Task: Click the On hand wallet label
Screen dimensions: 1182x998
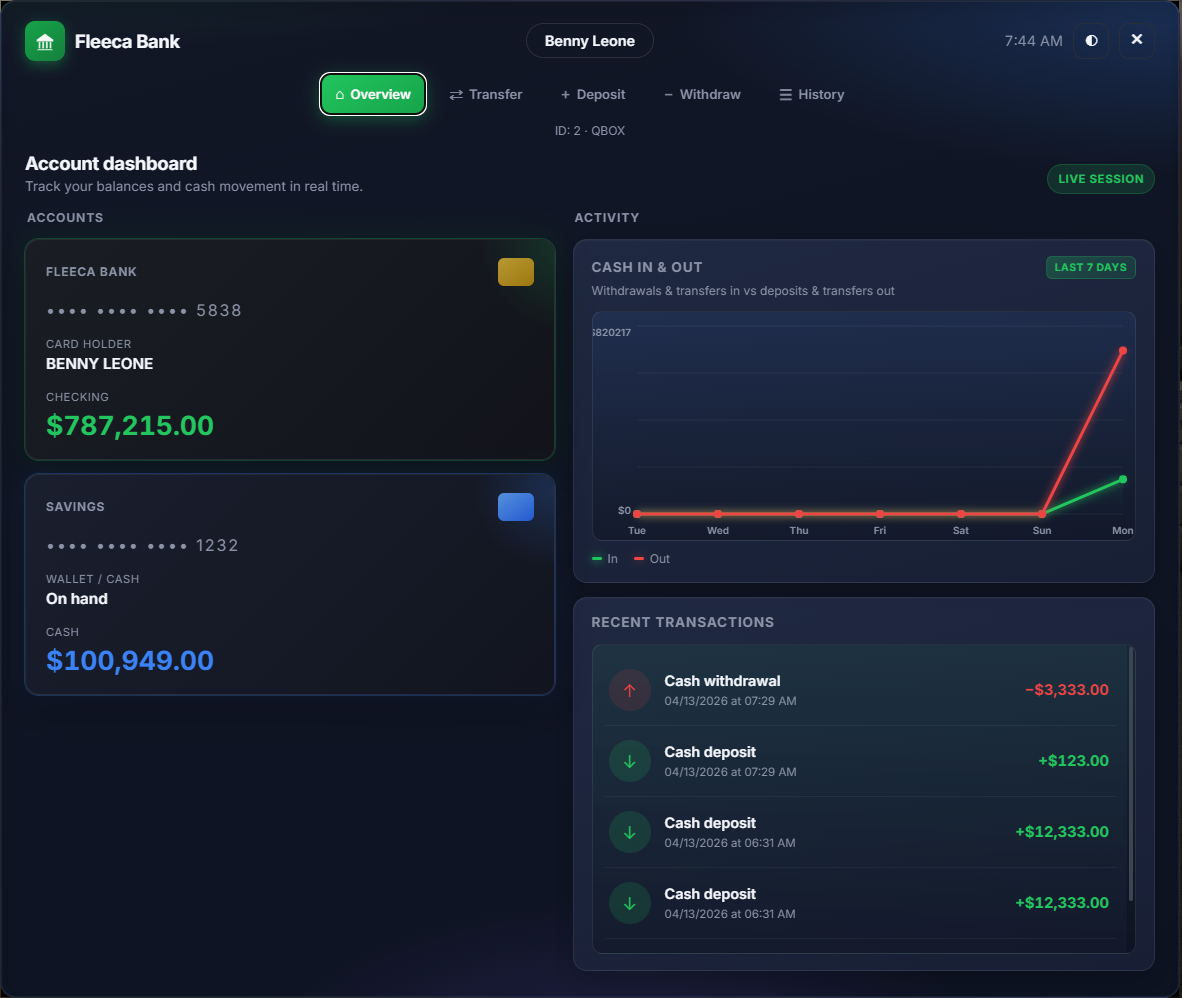Action: 77,599
